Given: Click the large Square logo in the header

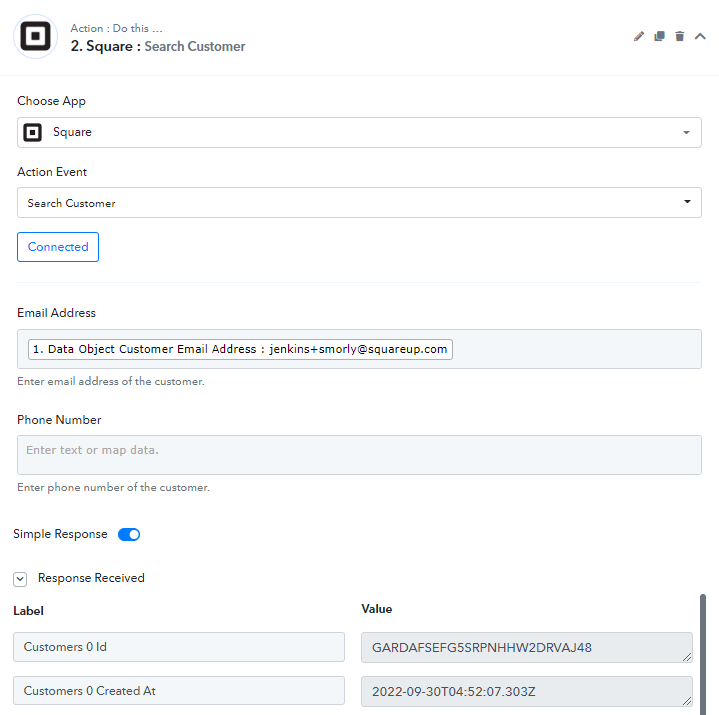Looking at the screenshot, I should [36, 36].
